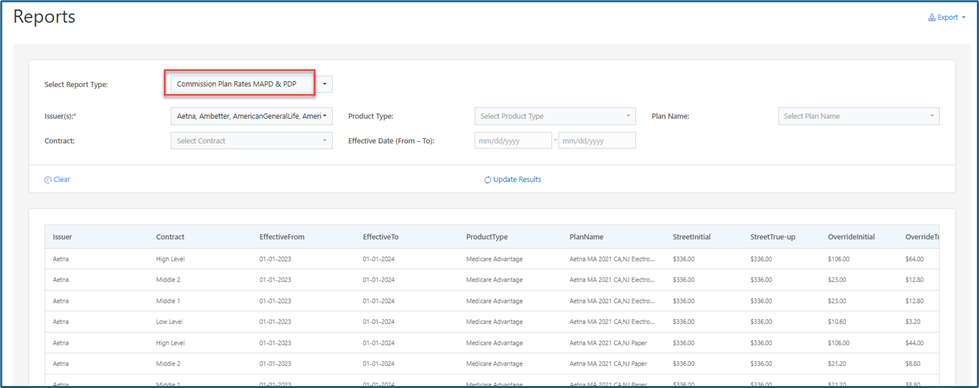The height and width of the screenshot is (388, 979).
Task: Open the Select Plan Name dropdown
Action: tap(858, 116)
